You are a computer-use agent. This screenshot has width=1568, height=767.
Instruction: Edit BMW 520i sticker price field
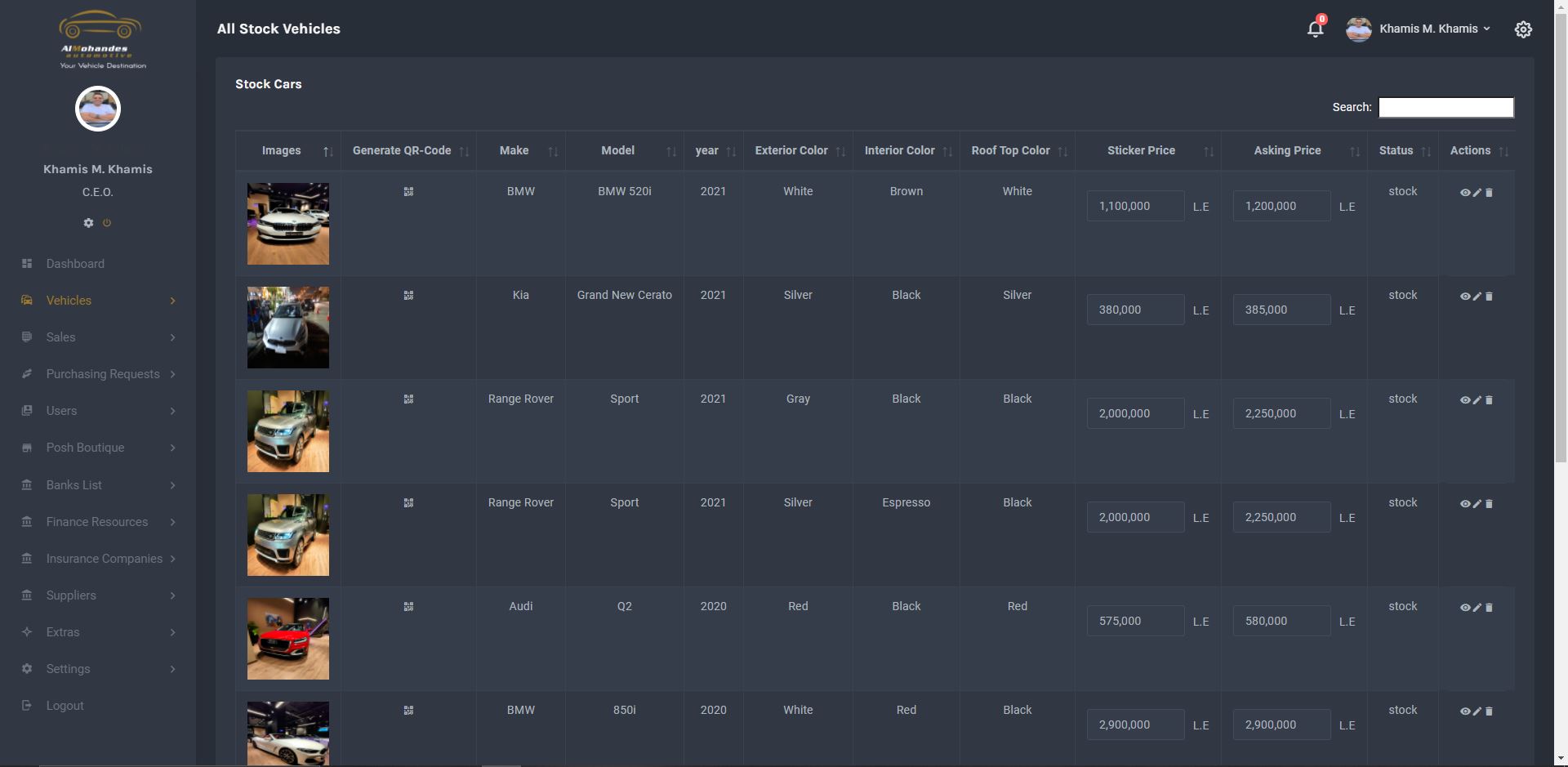(x=1135, y=206)
